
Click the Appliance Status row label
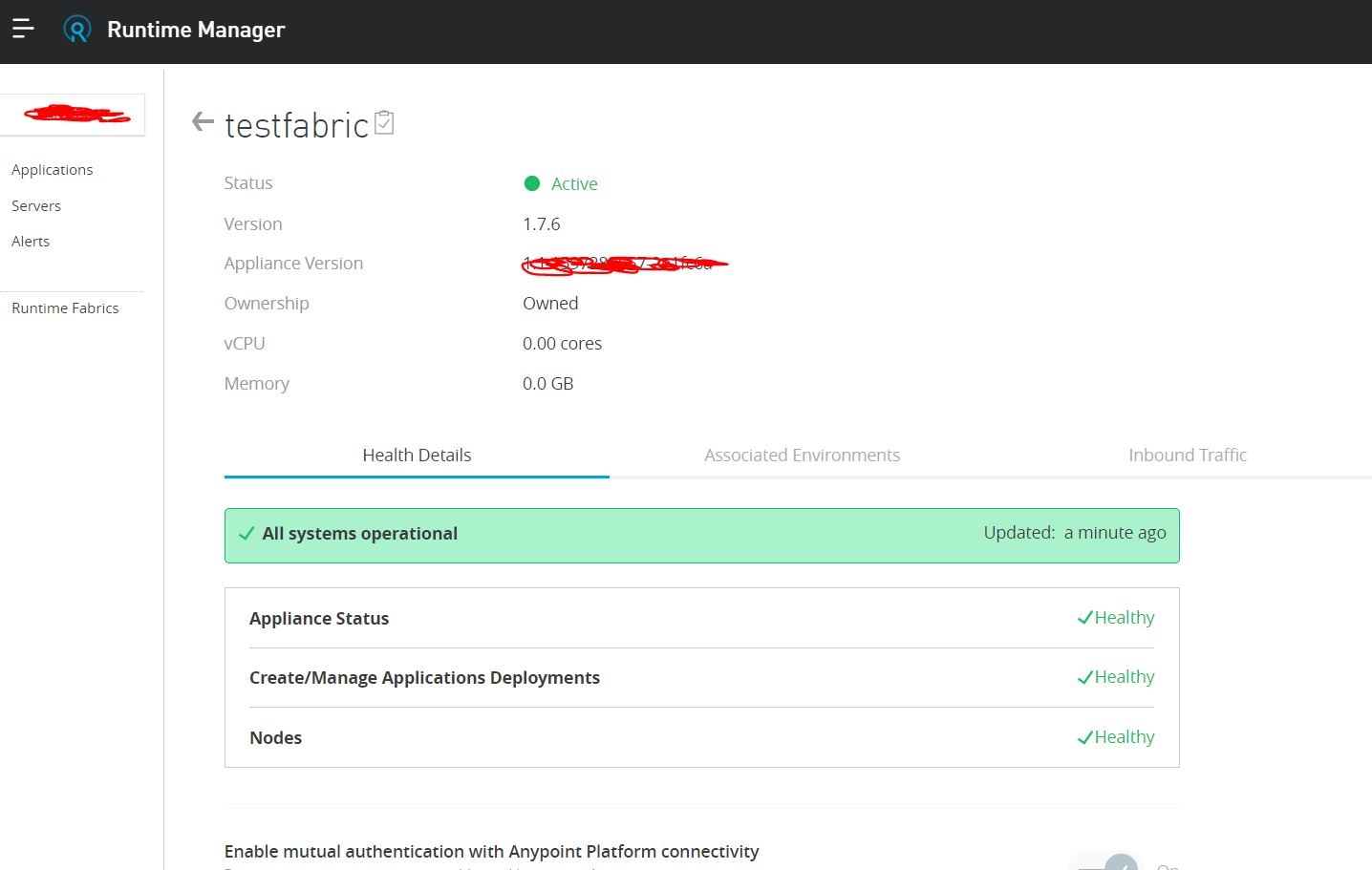[x=319, y=619]
